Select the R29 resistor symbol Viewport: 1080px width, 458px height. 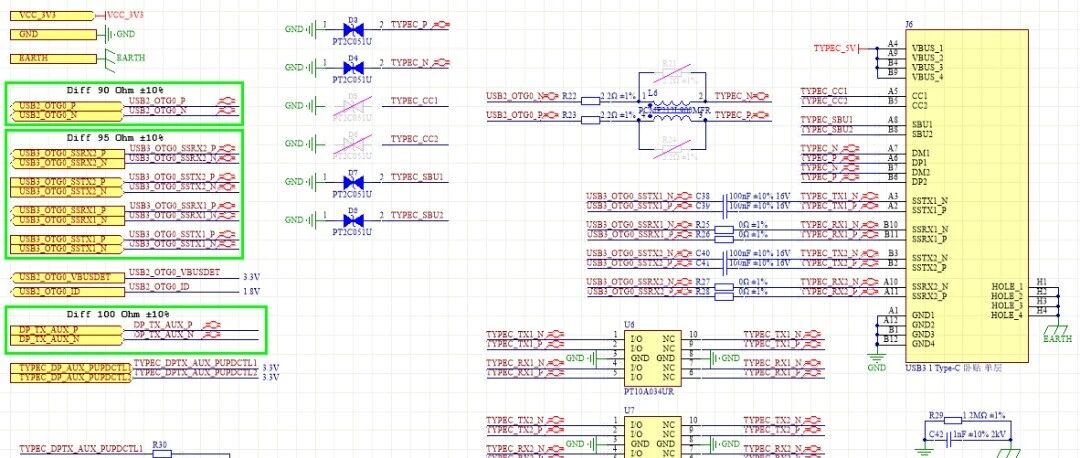click(953, 420)
